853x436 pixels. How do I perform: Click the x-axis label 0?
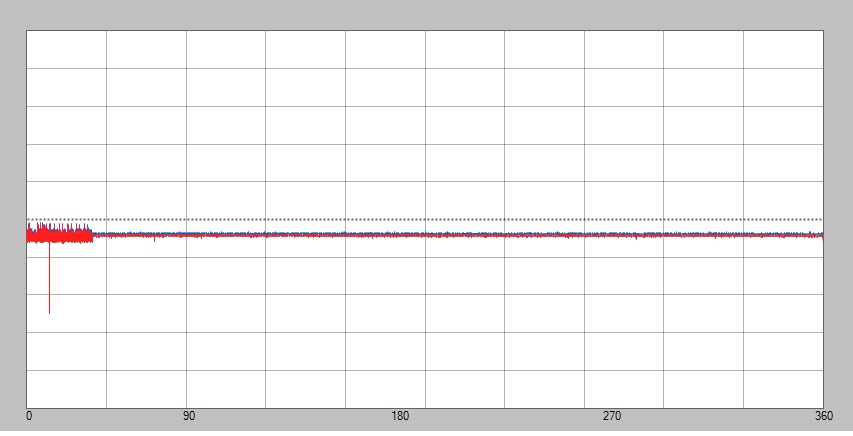click(x=29, y=416)
